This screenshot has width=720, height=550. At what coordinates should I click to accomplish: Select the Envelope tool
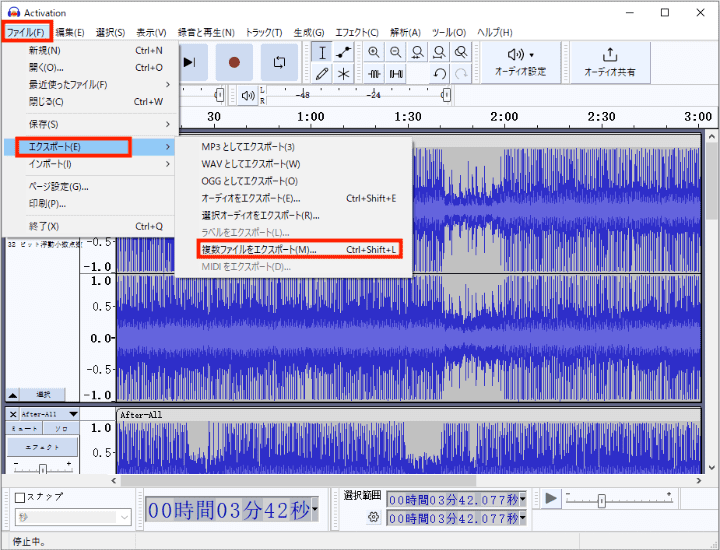(343, 52)
